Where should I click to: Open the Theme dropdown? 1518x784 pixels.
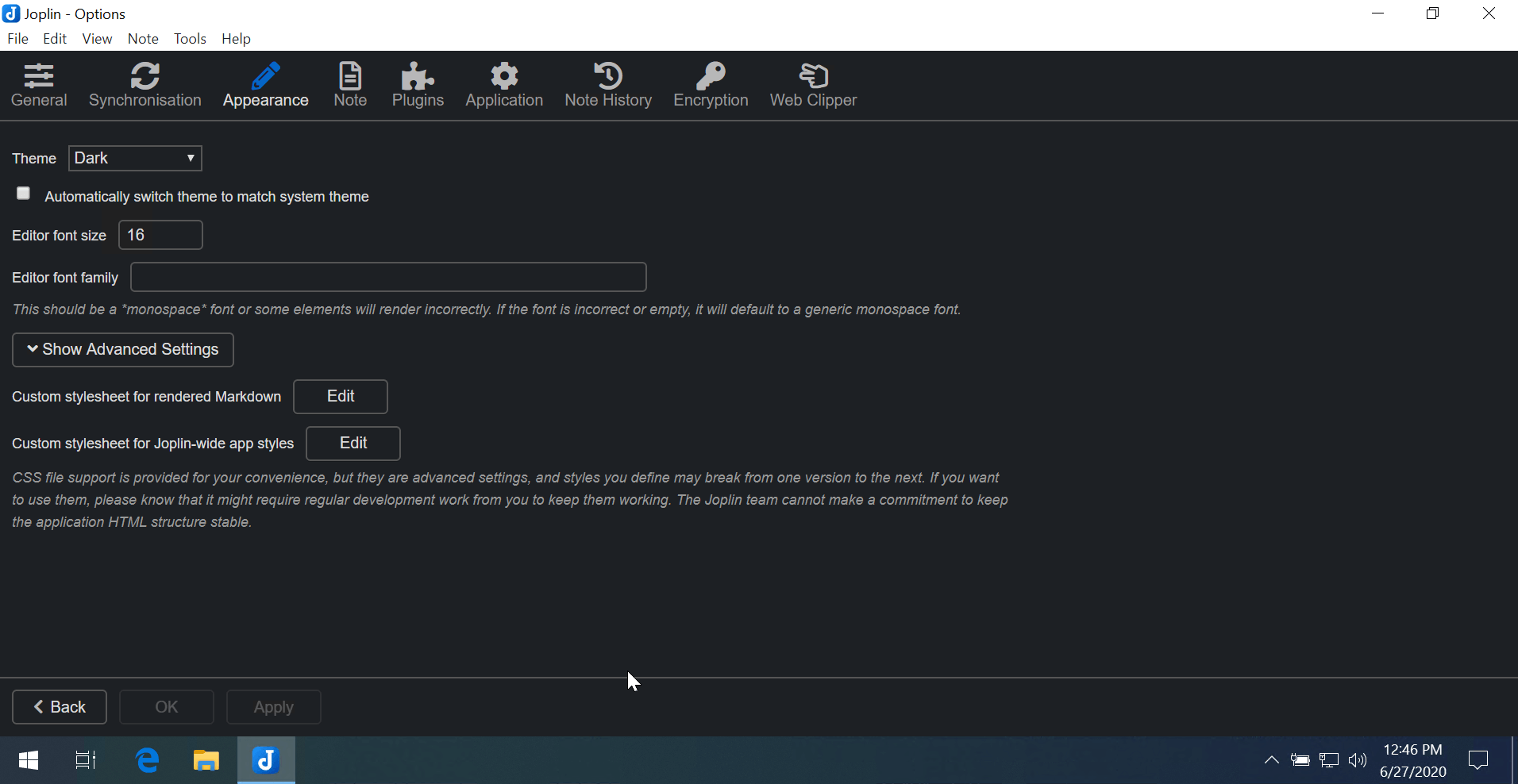[x=133, y=158]
